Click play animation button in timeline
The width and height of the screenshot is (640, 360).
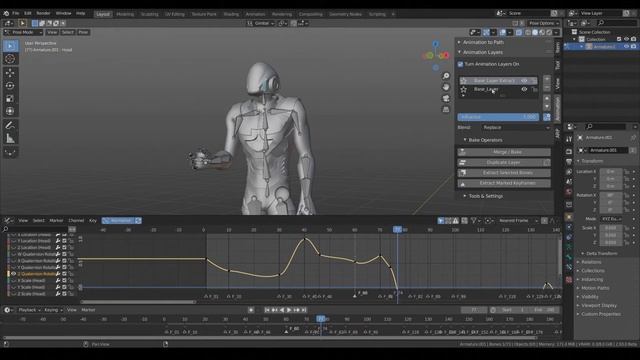[289, 310]
